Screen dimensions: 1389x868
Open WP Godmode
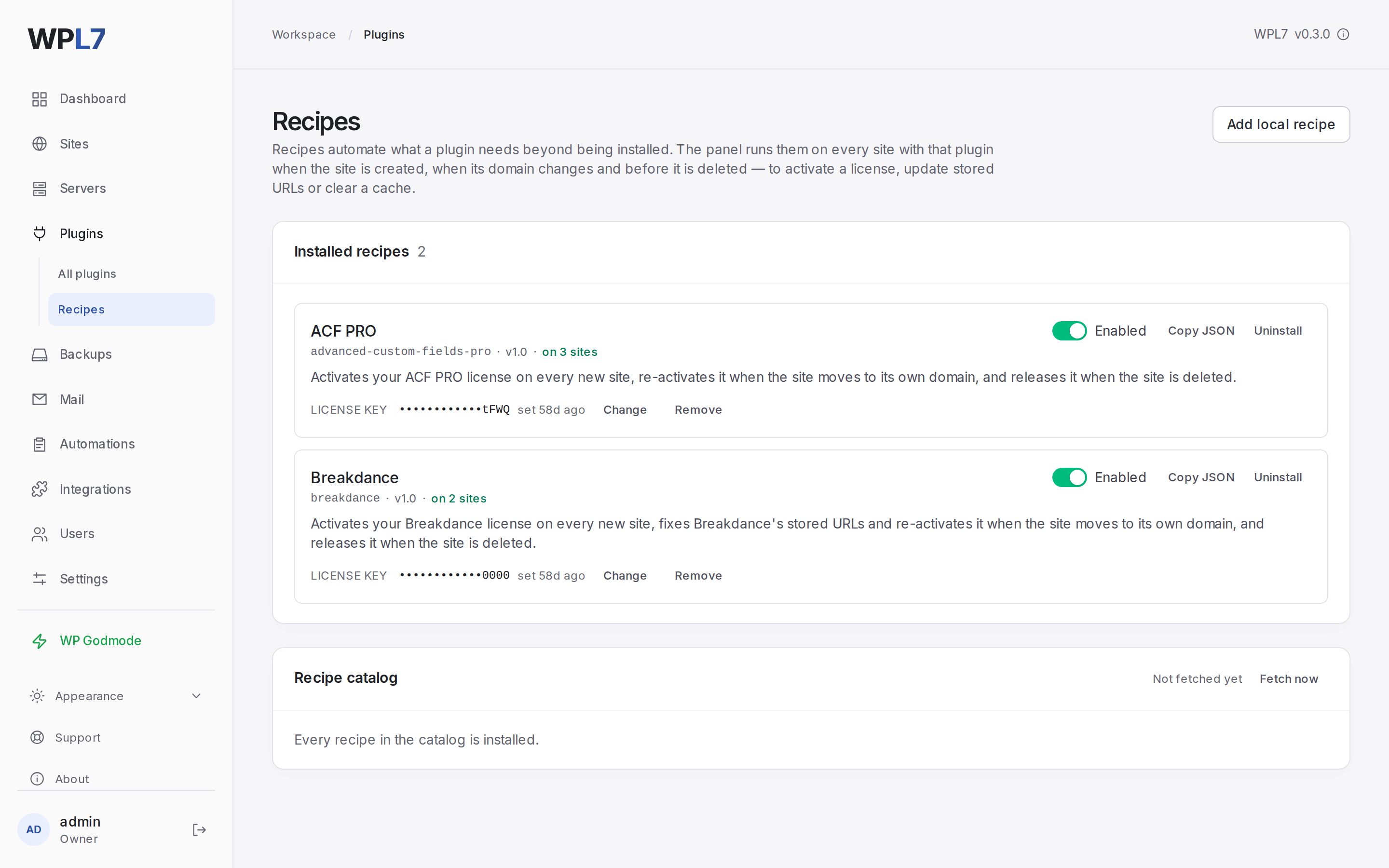116,641
